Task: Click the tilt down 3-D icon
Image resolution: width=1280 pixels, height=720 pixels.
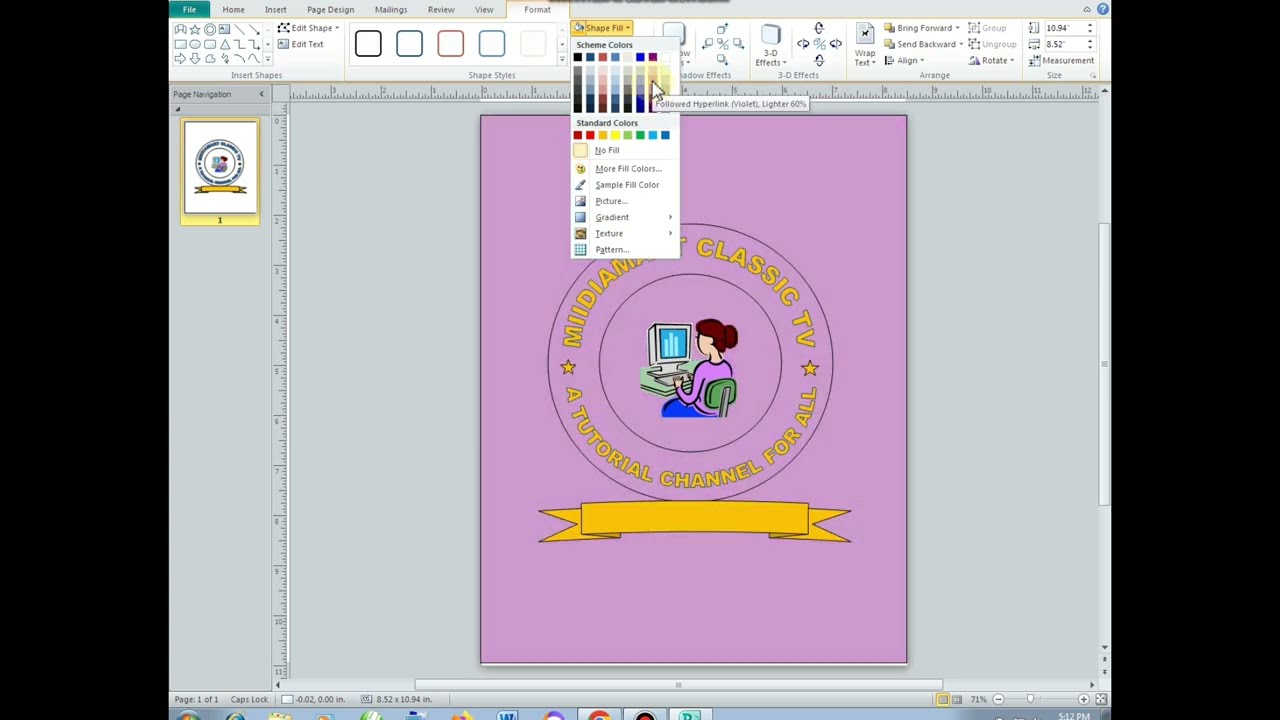Action: (819, 62)
